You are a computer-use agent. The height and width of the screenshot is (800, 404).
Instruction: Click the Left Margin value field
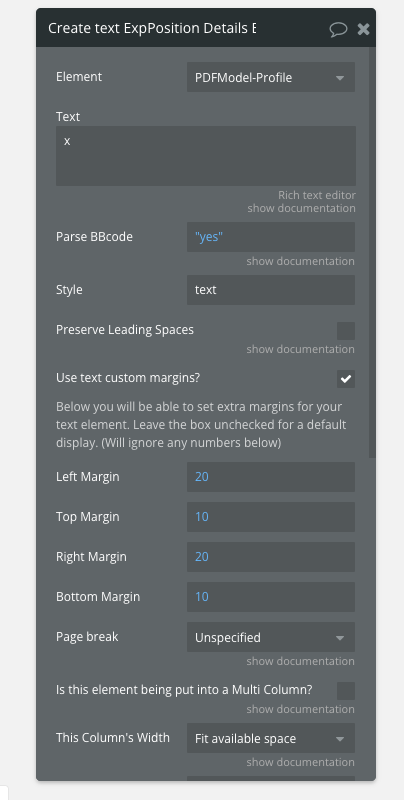(x=271, y=477)
